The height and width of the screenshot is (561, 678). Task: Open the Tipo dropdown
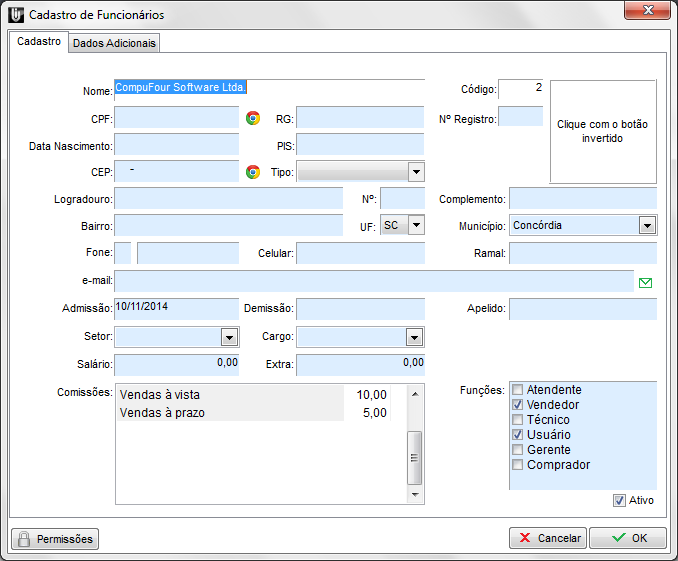coord(416,172)
